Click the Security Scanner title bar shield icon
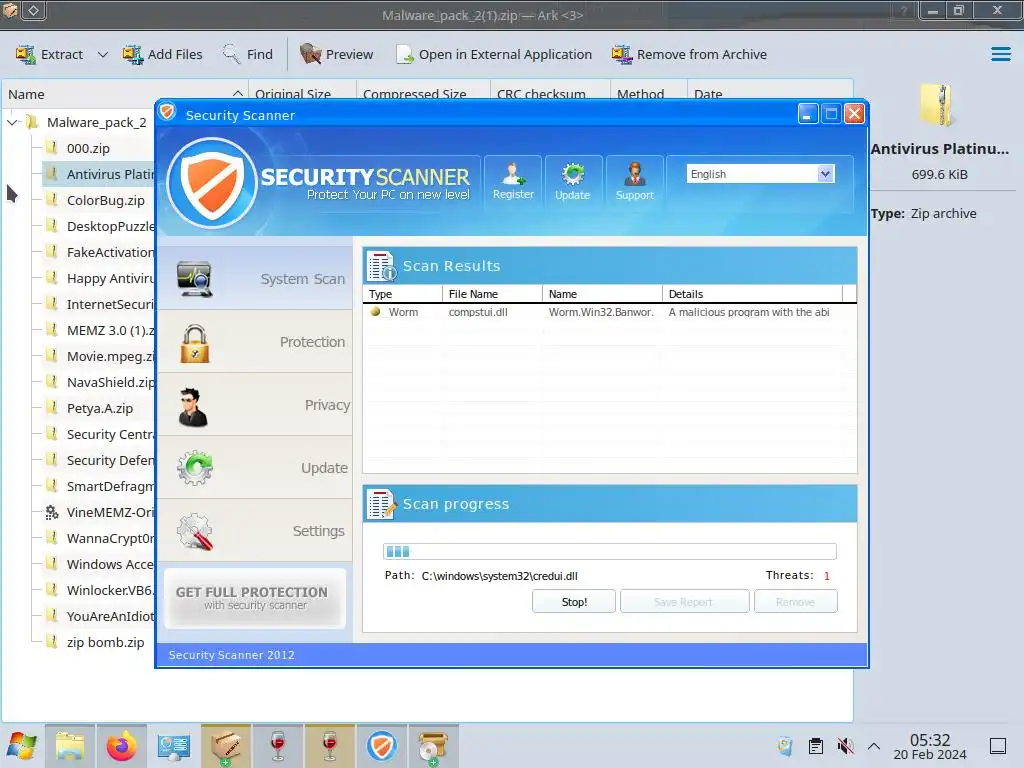 coord(168,112)
